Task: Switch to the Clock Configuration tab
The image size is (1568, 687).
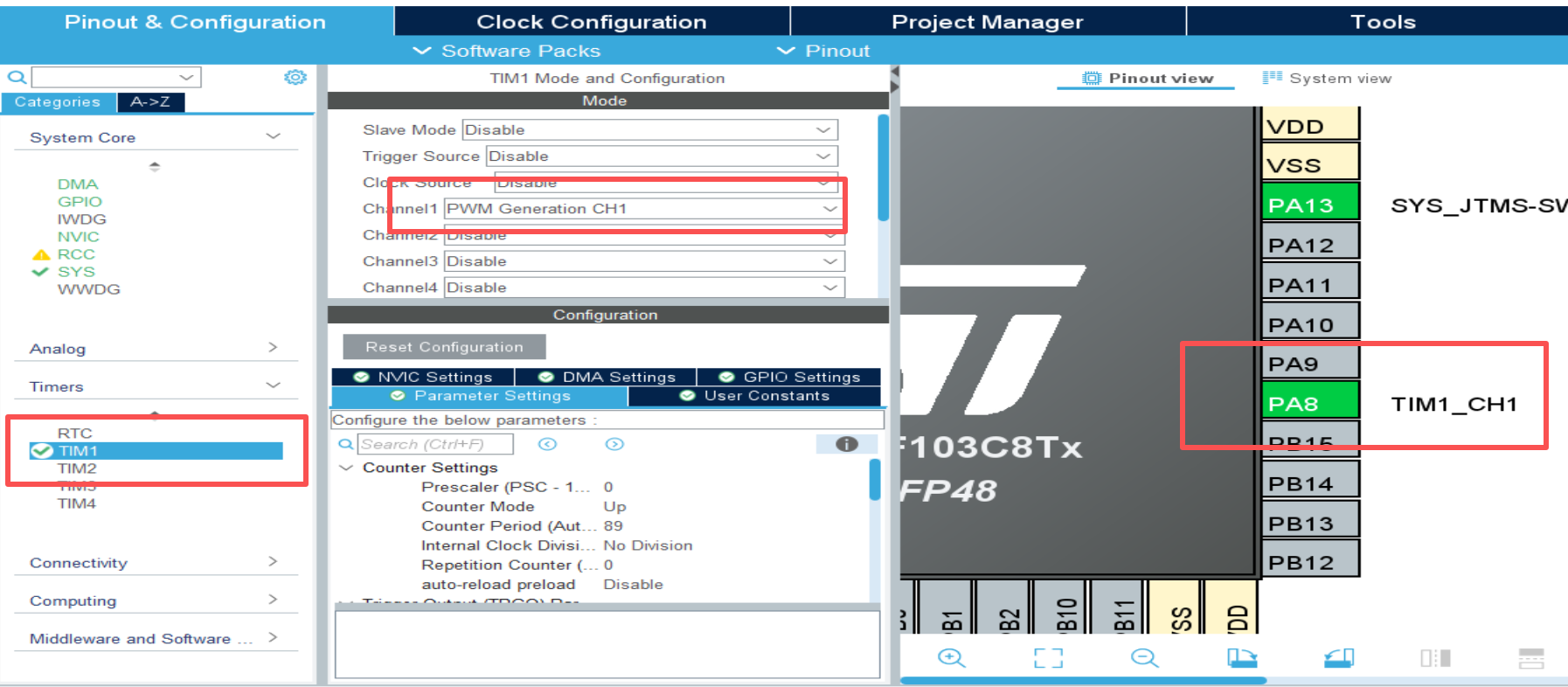Action: pos(592,22)
